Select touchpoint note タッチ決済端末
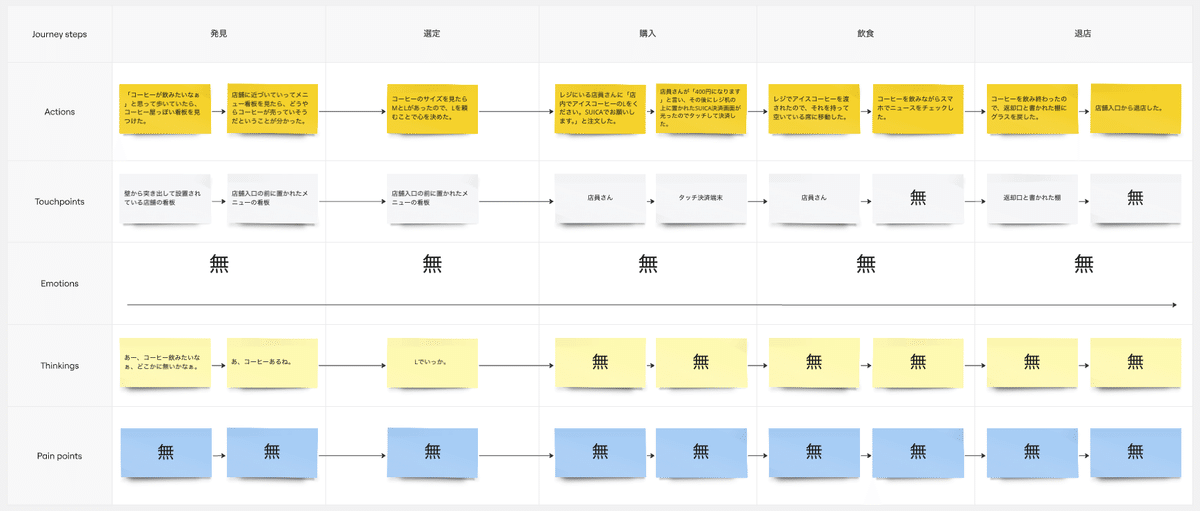 (x=702, y=198)
